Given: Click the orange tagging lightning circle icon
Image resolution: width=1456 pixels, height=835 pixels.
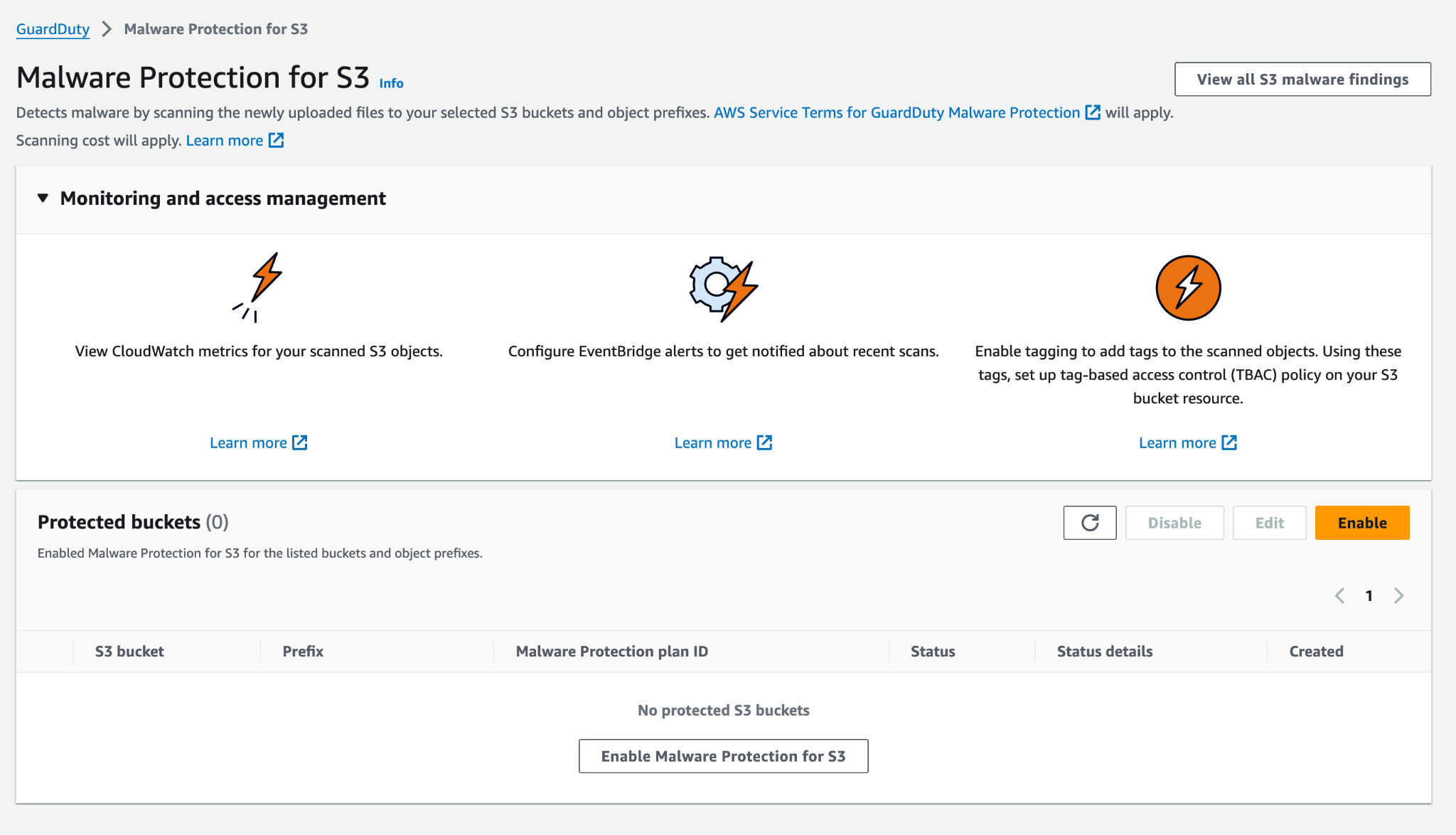Looking at the screenshot, I should (x=1187, y=288).
